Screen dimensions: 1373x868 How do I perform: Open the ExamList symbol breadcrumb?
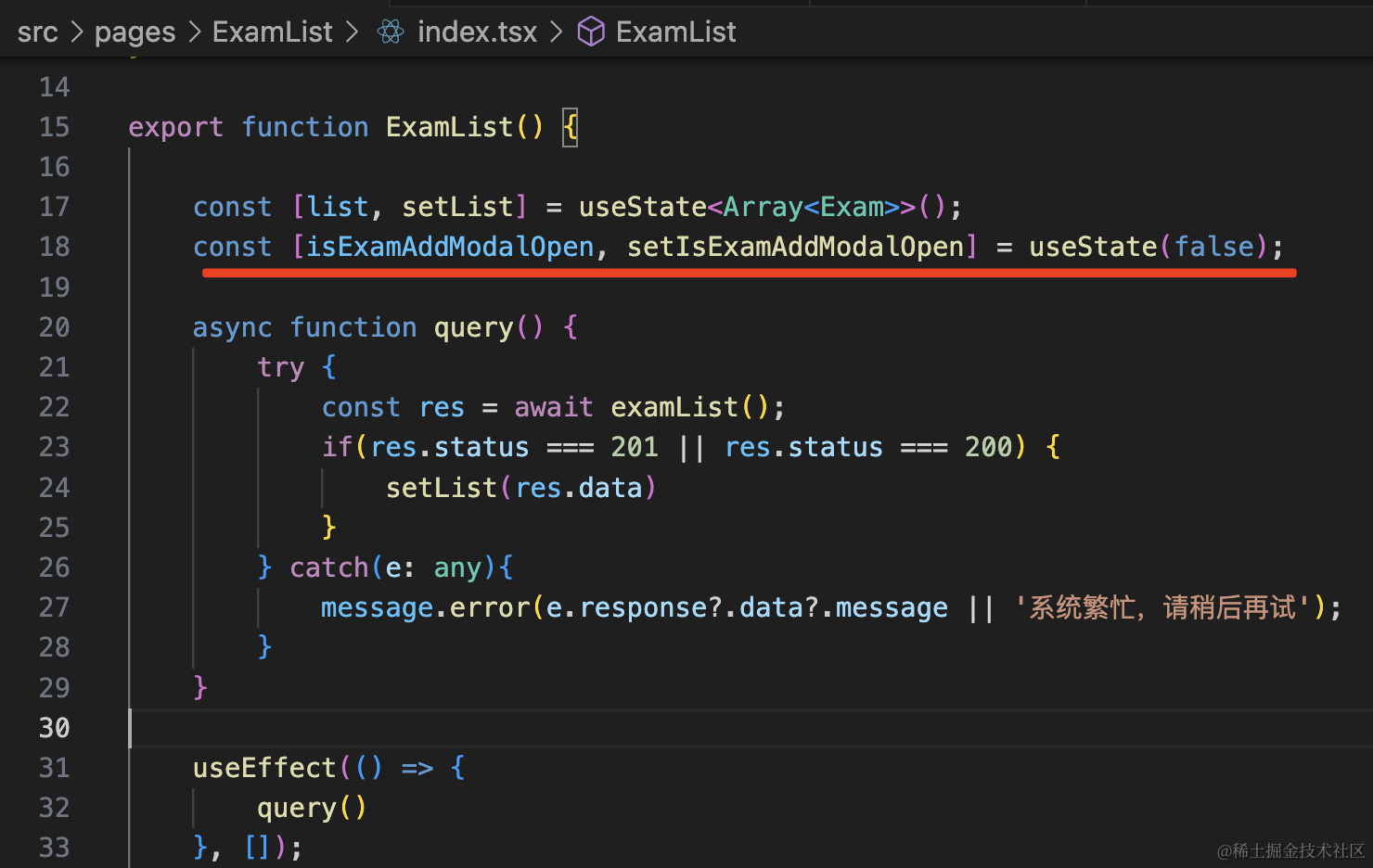click(675, 32)
